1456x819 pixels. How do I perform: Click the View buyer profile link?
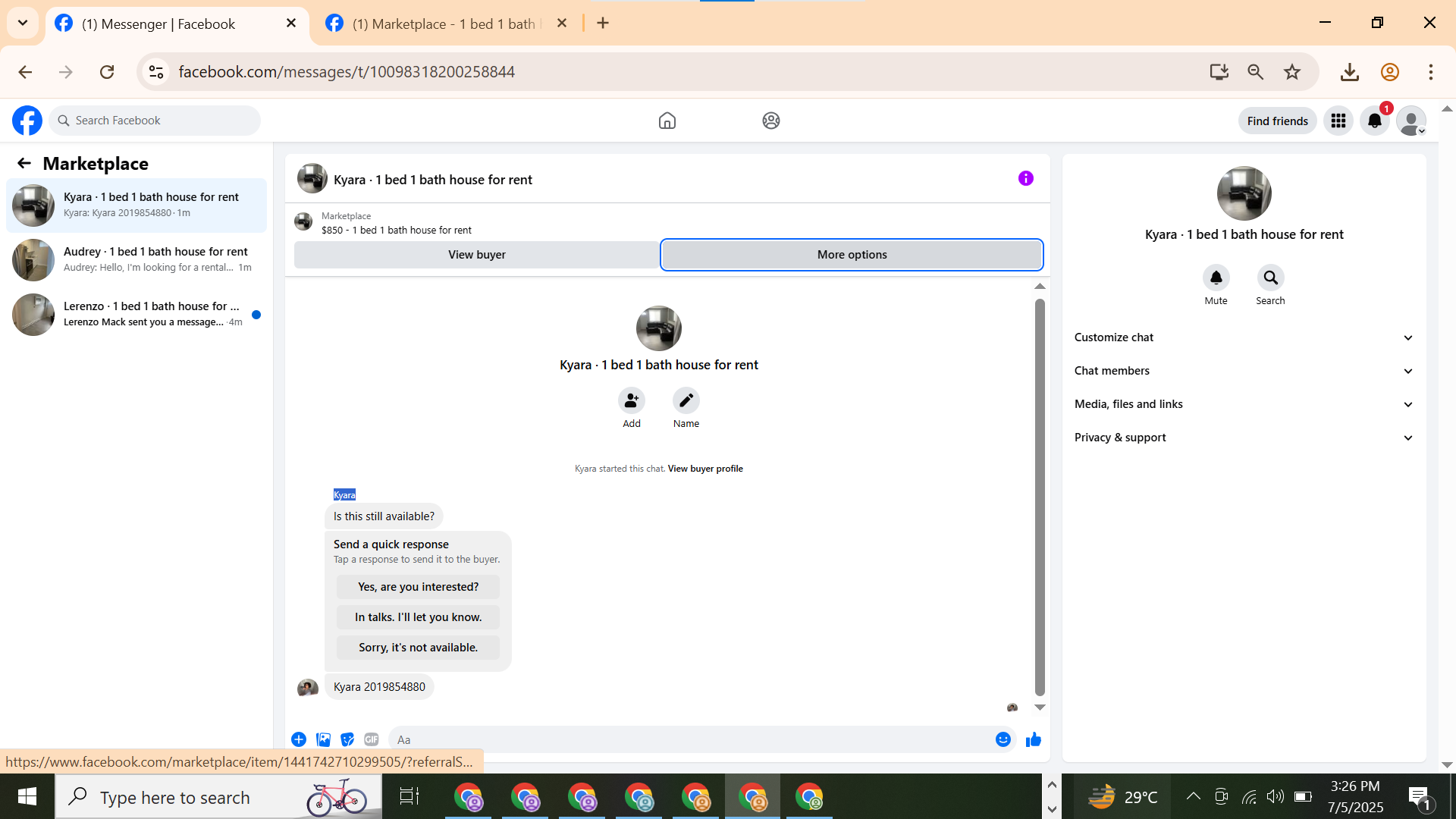(x=705, y=469)
